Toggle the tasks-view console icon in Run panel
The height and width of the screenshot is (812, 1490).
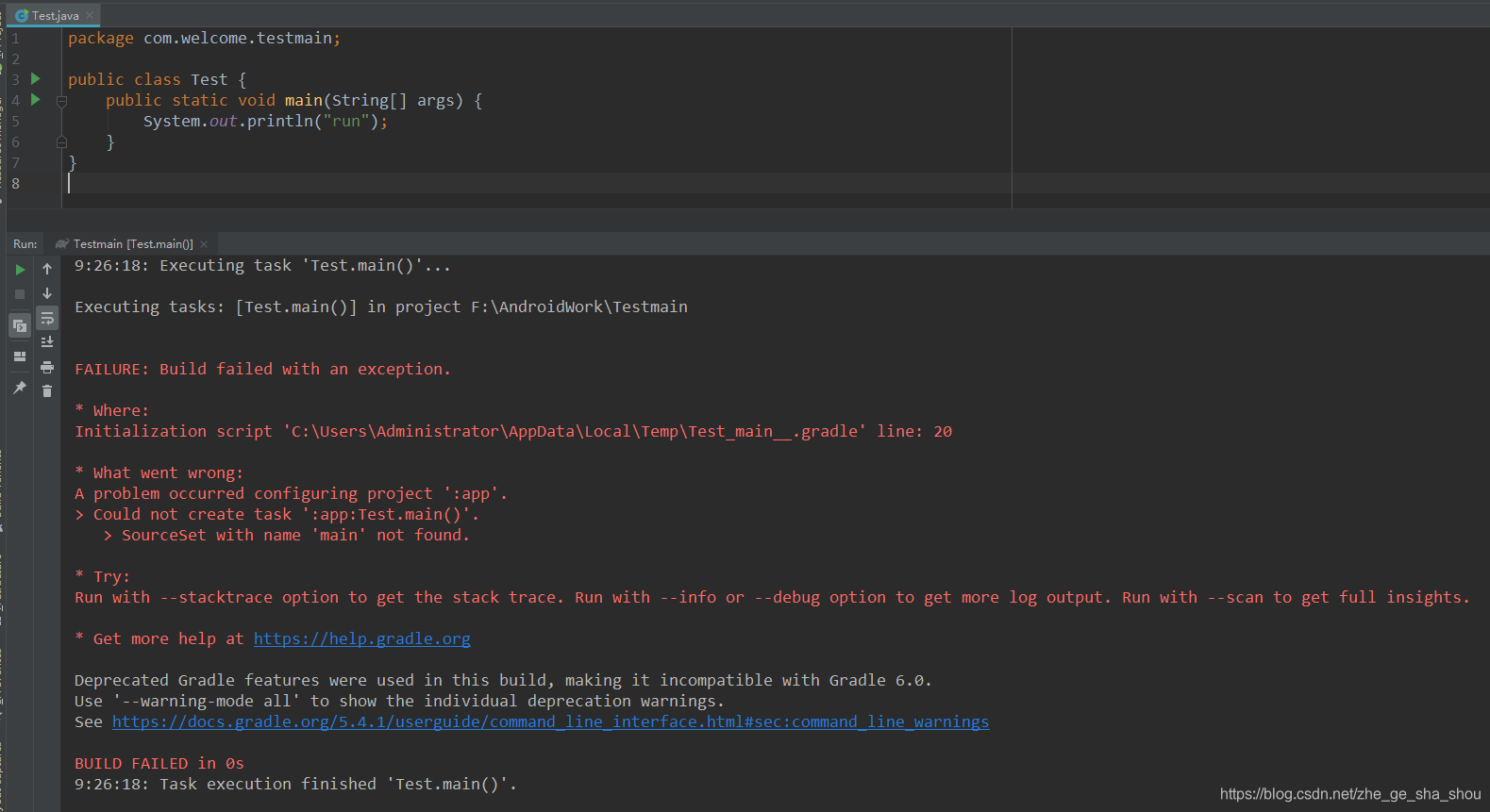tap(20, 326)
